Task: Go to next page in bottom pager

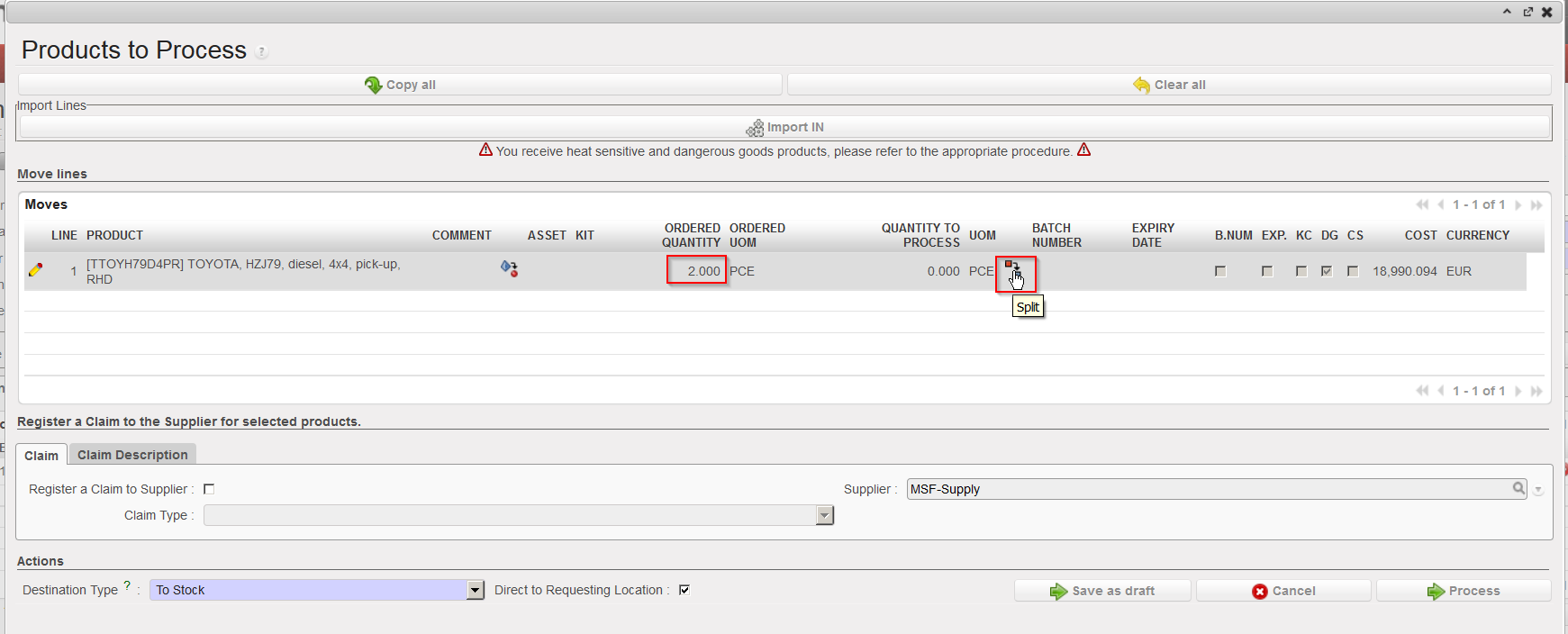Action: click(x=1518, y=391)
